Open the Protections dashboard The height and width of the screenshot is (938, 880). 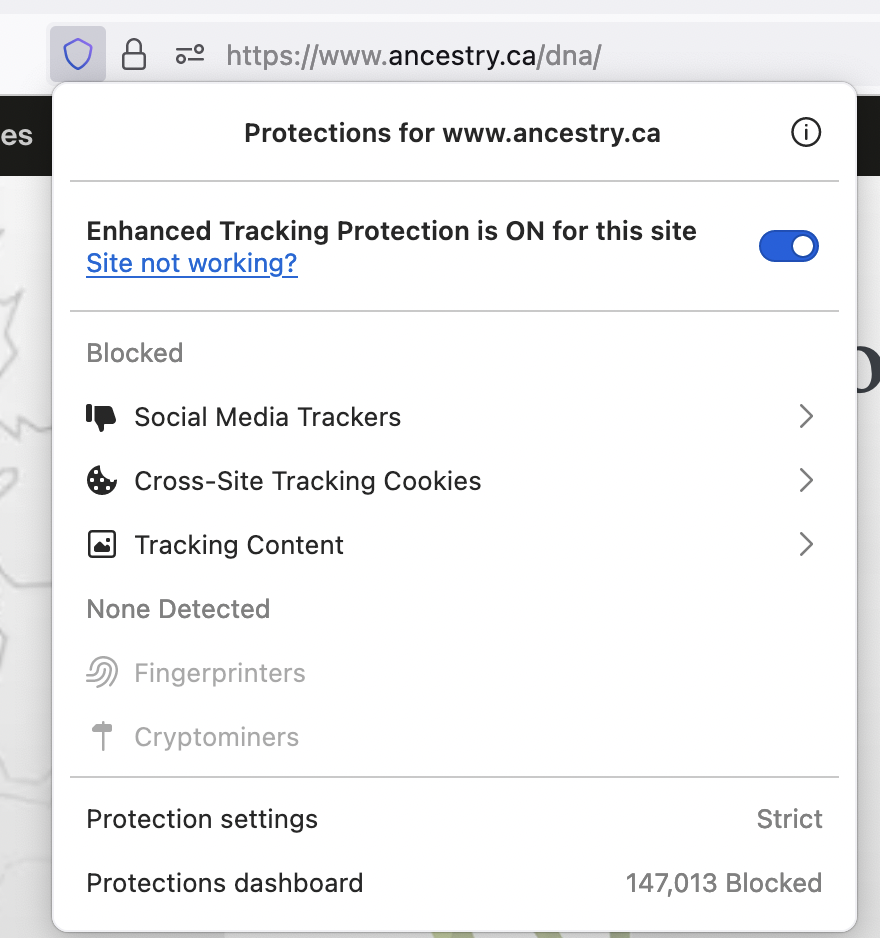pos(224,883)
